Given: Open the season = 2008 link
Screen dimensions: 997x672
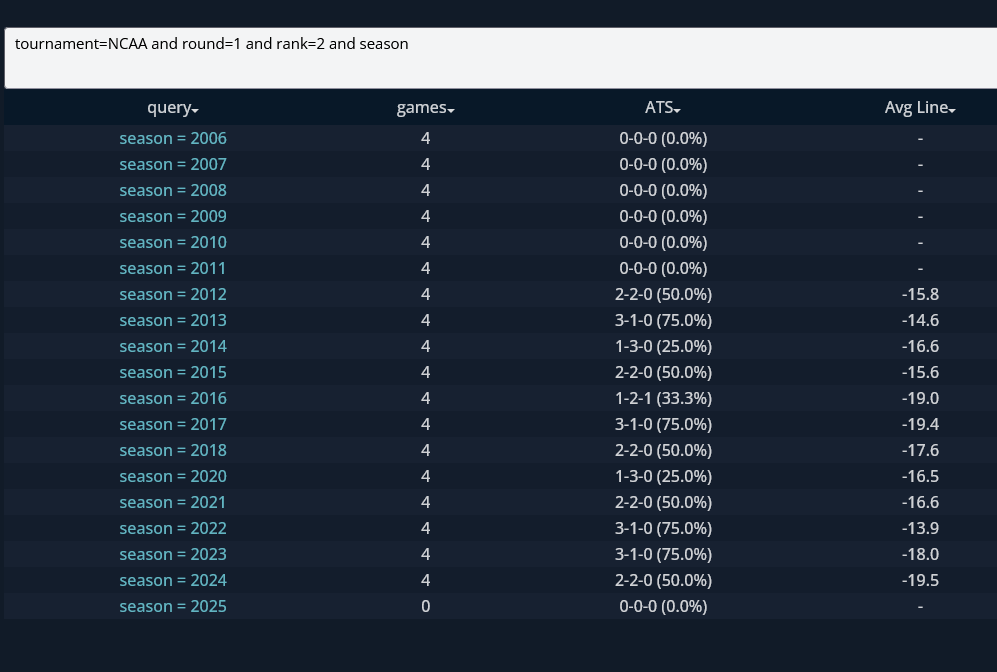Looking at the screenshot, I should click(173, 190).
